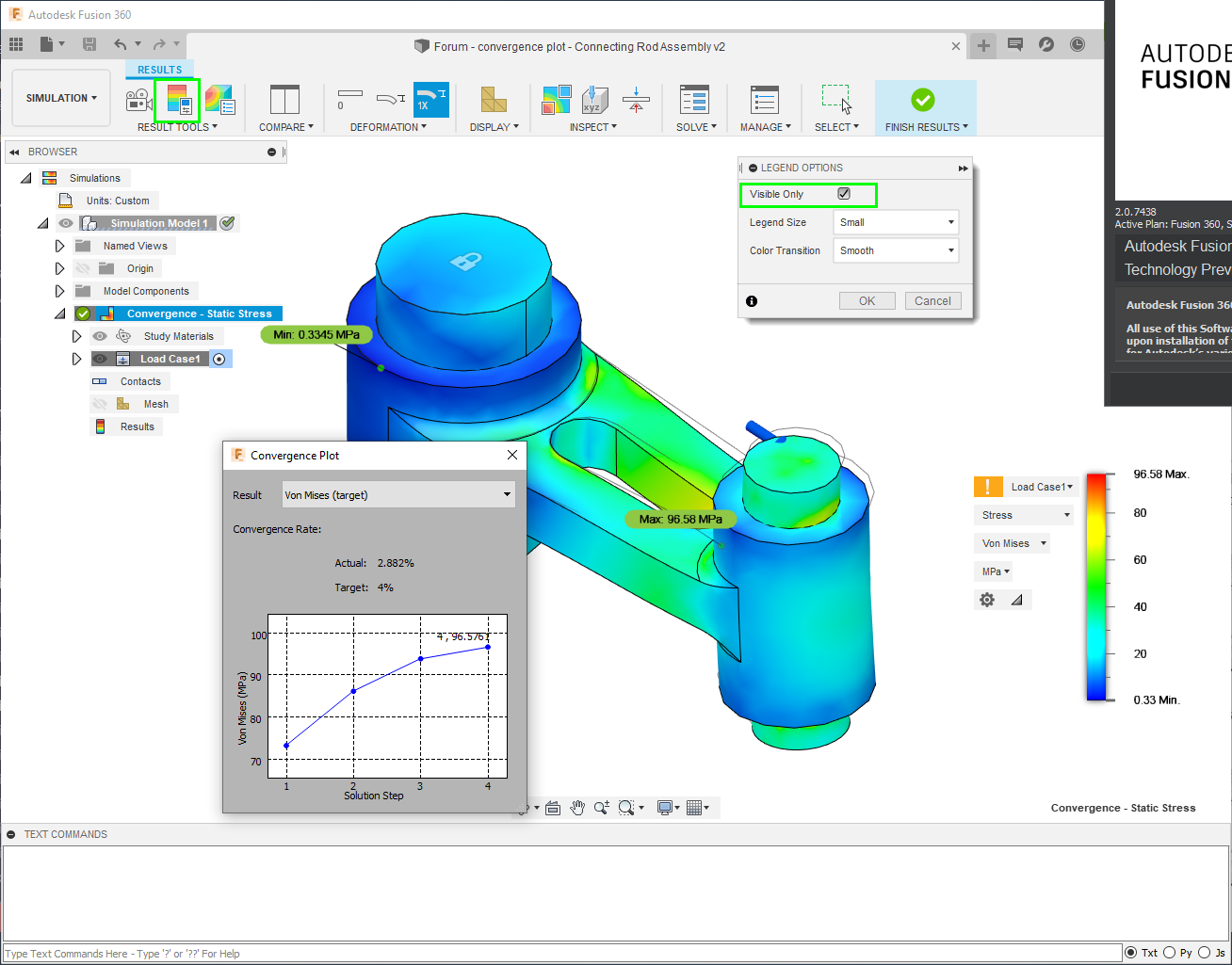Open the SIMULATION workspace menu

point(60,98)
